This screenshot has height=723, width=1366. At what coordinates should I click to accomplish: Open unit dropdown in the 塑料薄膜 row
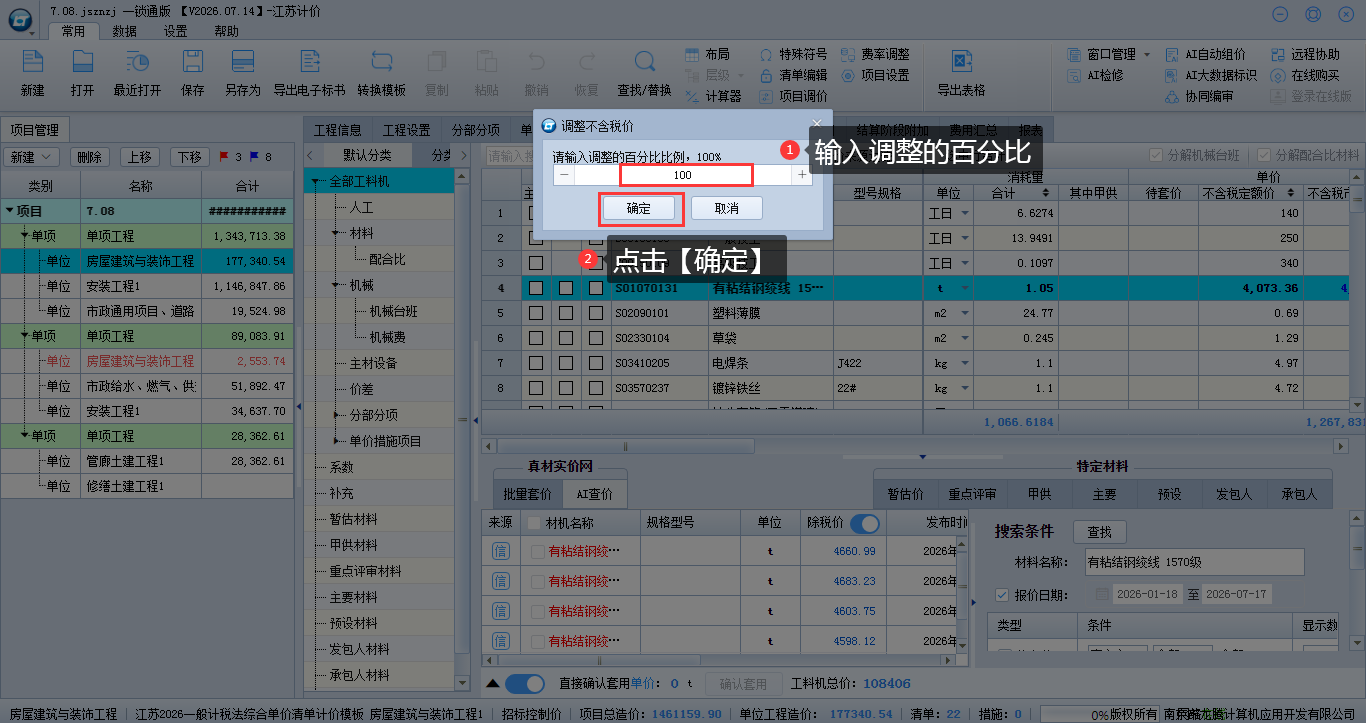[x=966, y=313]
